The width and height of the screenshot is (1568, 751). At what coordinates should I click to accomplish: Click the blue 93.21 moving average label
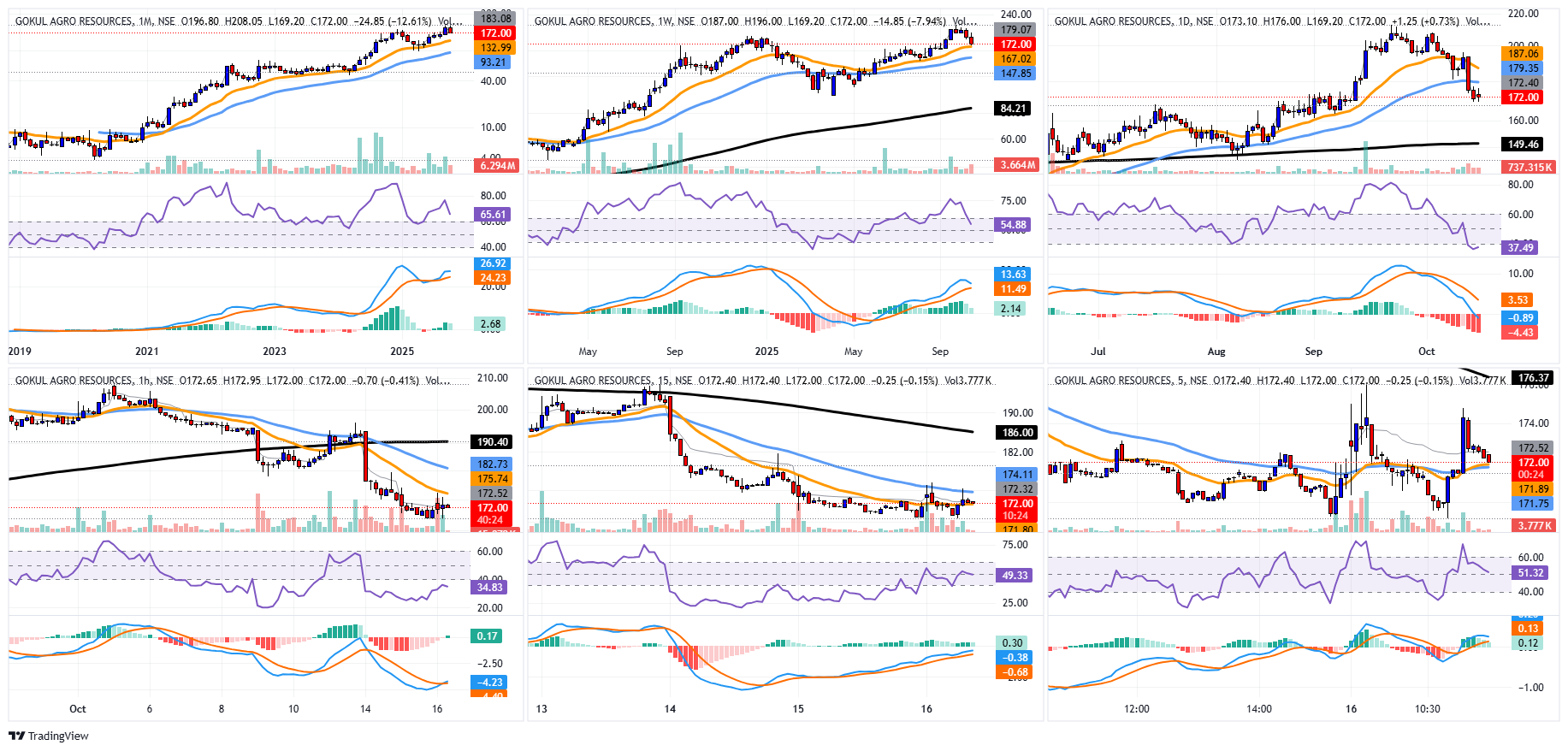pyautogui.click(x=494, y=62)
